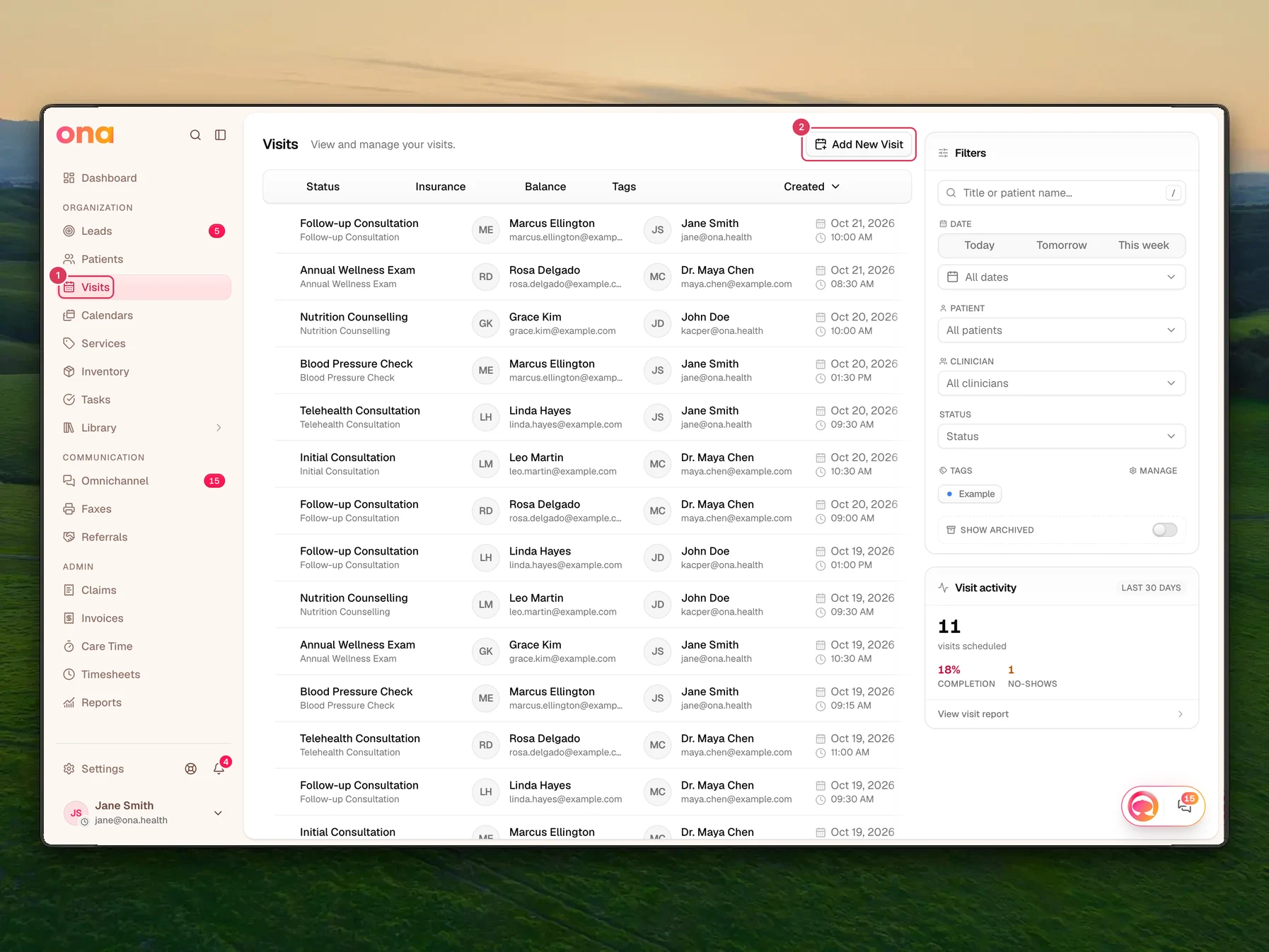Image resolution: width=1269 pixels, height=952 pixels.
Task: Click the Timesheets clock icon
Action: click(x=69, y=675)
